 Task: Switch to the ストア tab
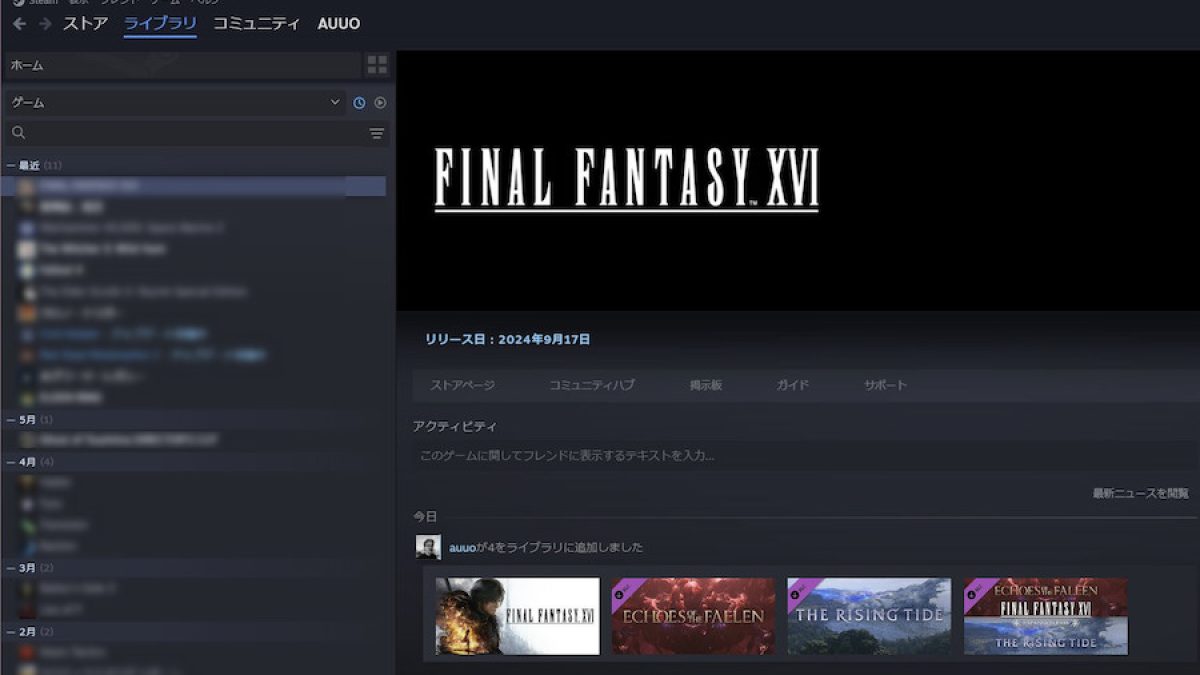click(85, 23)
